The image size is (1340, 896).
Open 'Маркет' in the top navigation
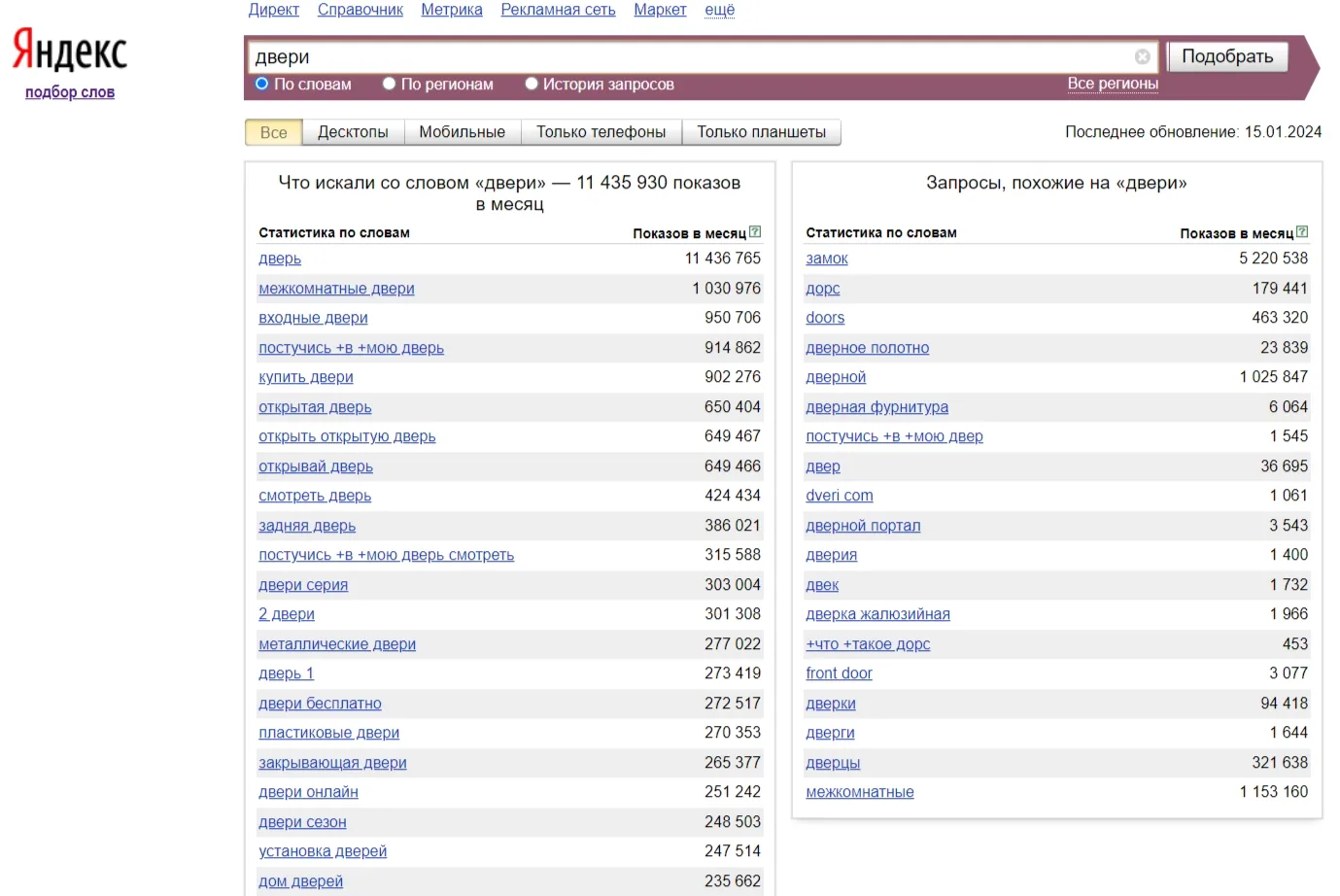pyautogui.click(x=661, y=10)
